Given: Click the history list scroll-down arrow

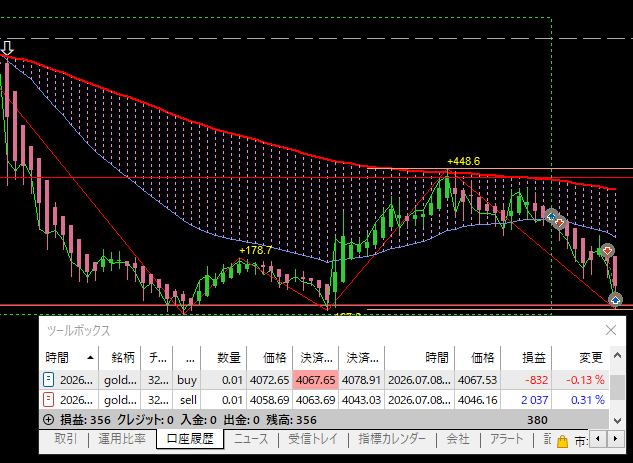Looking at the screenshot, I should pyautogui.click(x=617, y=420).
